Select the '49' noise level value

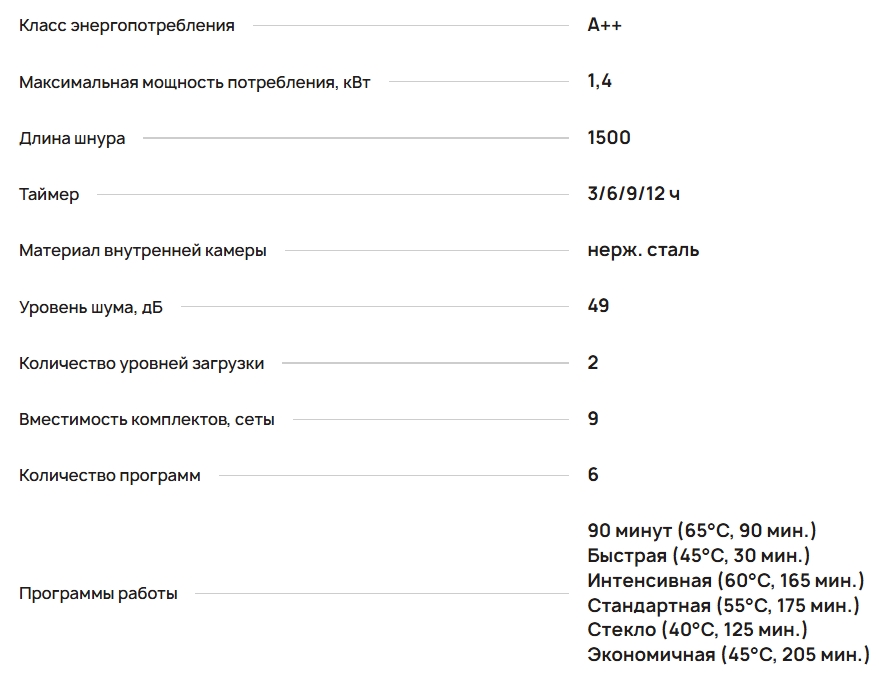(x=598, y=306)
